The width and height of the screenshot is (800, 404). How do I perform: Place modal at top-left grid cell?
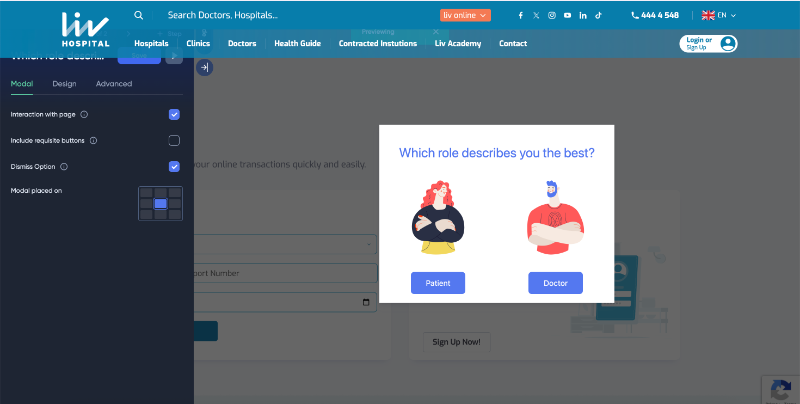click(x=146, y=192)
